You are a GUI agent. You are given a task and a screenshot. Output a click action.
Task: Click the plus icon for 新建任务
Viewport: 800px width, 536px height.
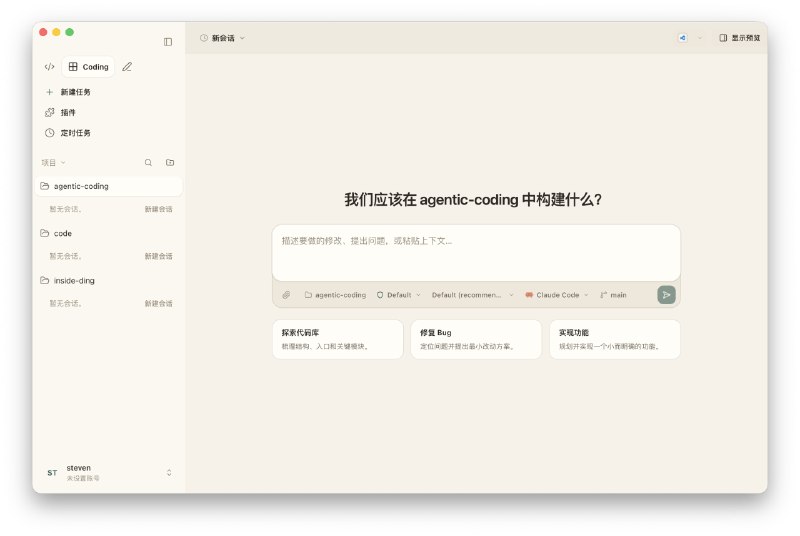tap(49, 92)
